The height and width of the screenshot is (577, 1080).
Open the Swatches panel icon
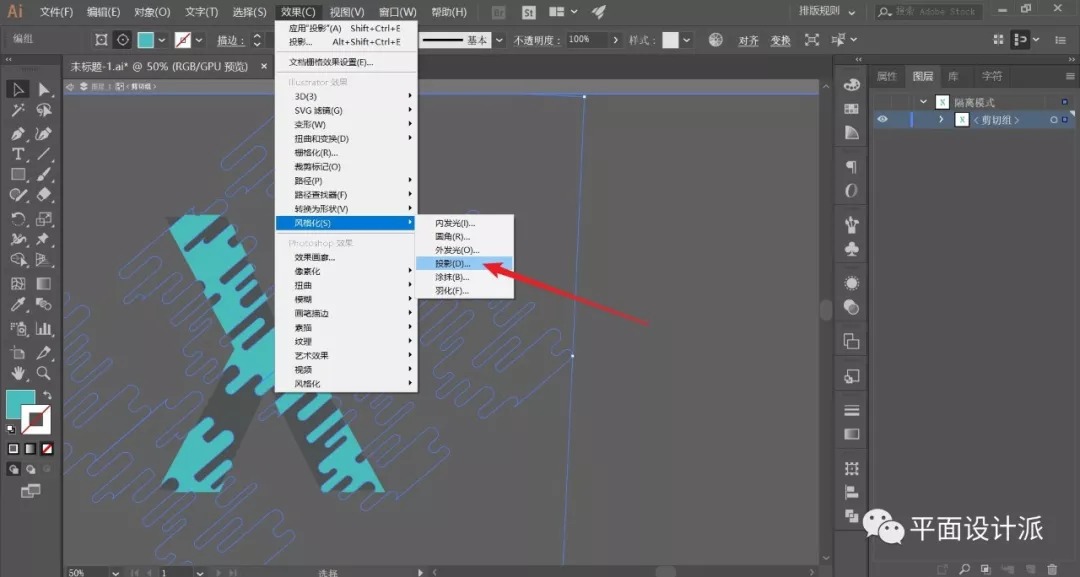(851, 109)
